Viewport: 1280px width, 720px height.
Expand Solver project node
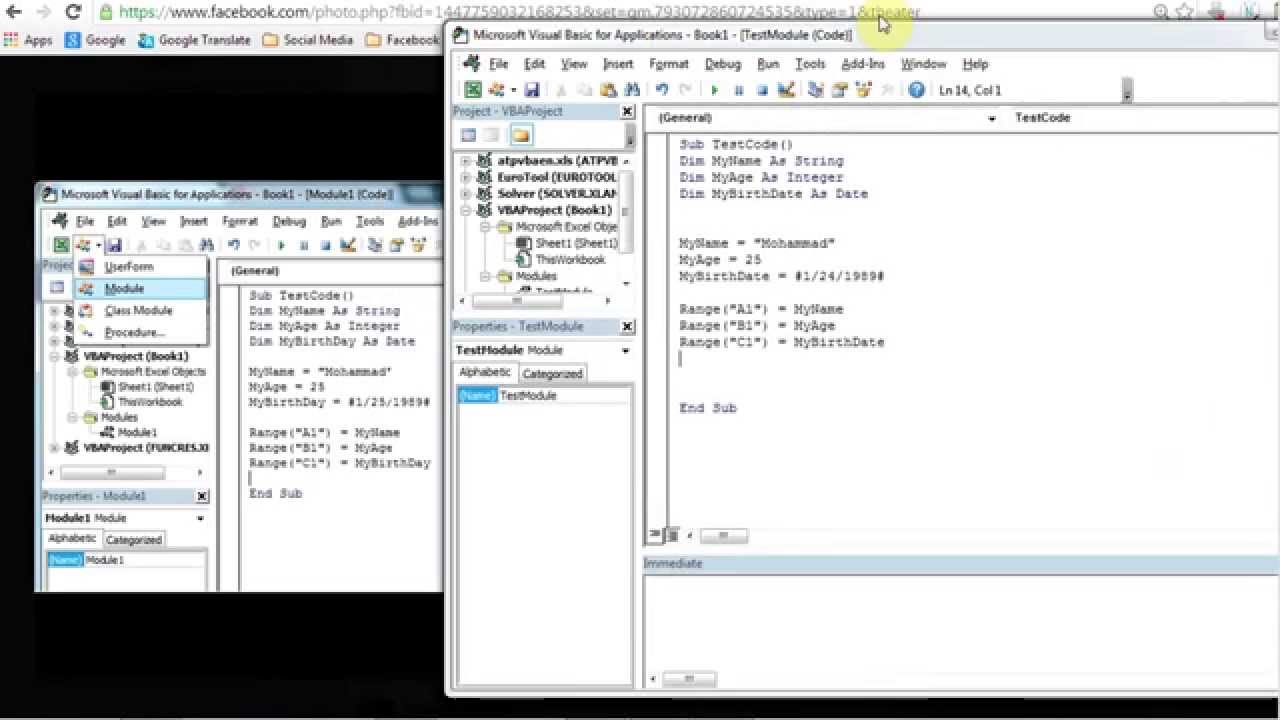coord(466,194)
